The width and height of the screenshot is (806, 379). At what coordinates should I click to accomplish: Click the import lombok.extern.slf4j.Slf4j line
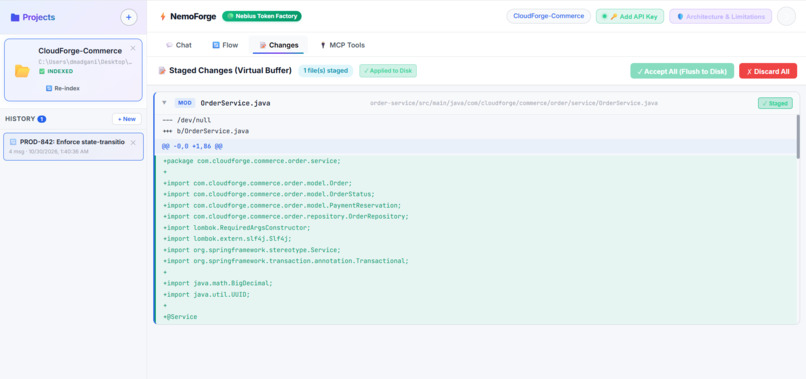[x=227, y=239]
